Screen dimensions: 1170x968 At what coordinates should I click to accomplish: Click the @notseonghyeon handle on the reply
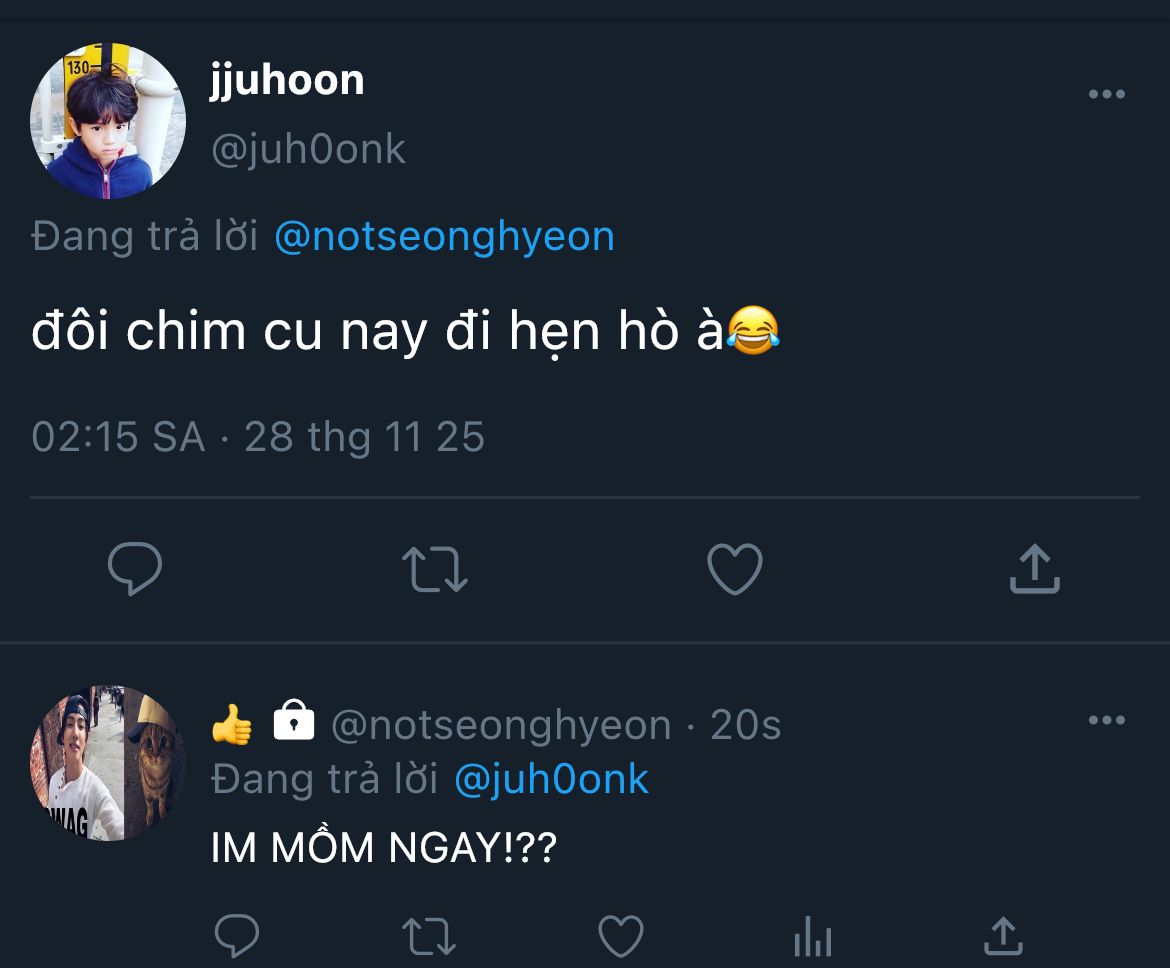(x=500, y=725)
